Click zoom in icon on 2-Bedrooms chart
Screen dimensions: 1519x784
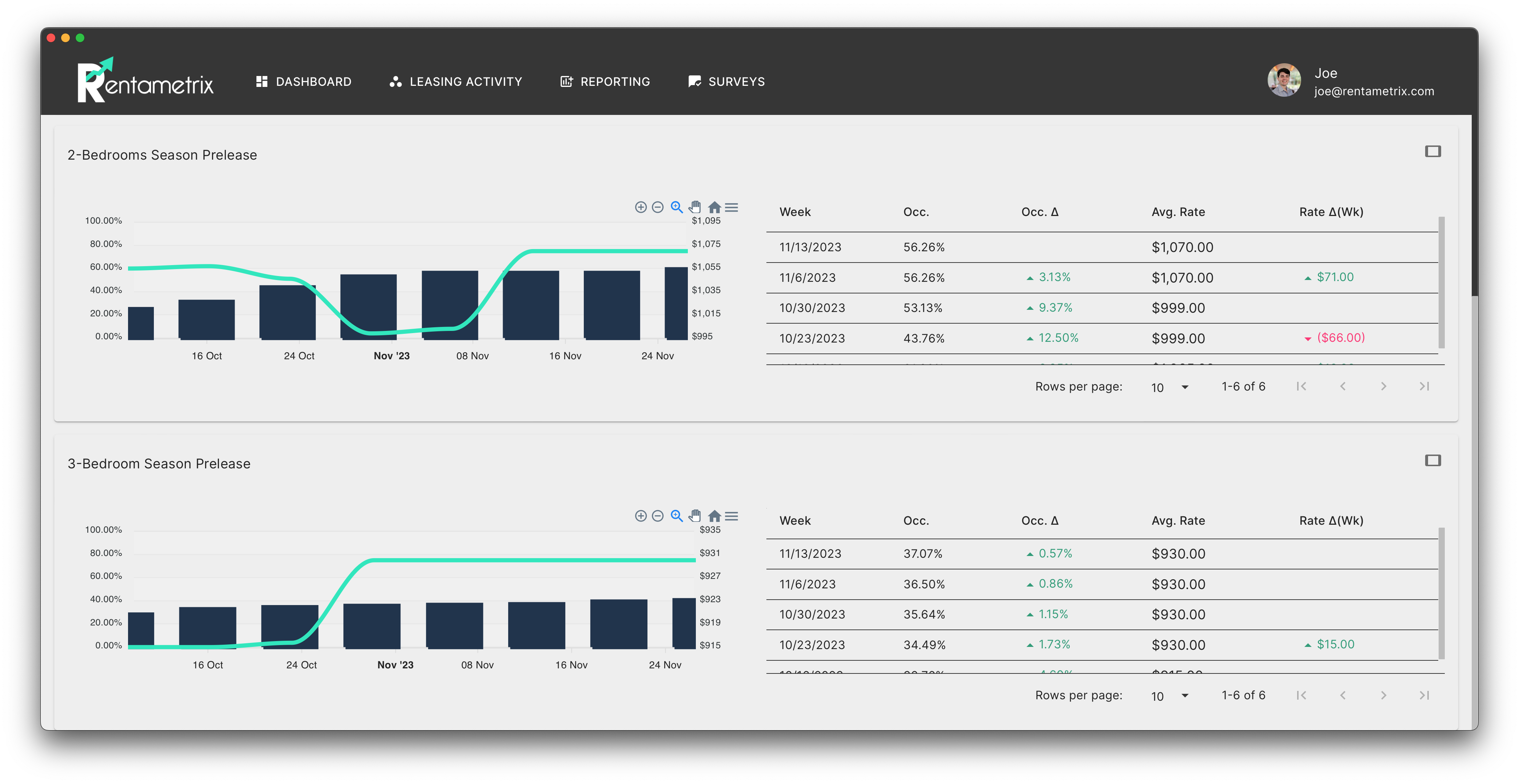pyautogui.click(x=641, y=207)
